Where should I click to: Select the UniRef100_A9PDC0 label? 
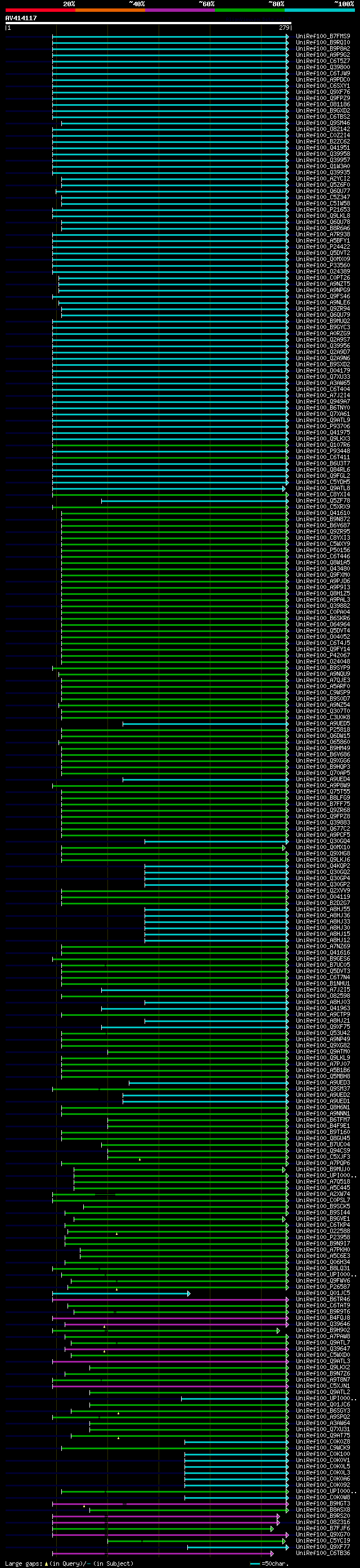tap(323, 80)
